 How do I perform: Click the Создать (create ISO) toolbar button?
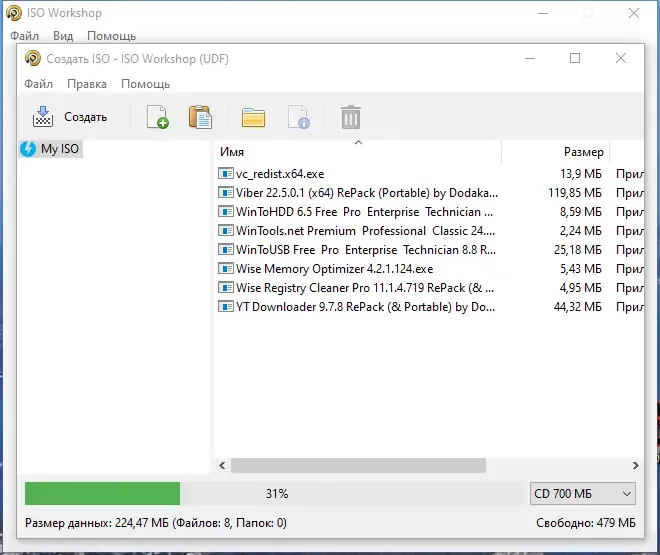[x=70, y=117]
